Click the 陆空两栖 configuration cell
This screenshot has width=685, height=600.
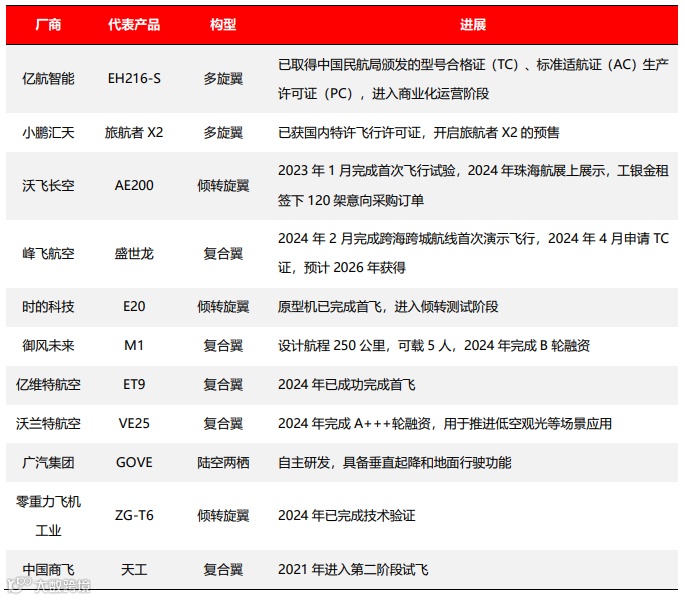223,462
